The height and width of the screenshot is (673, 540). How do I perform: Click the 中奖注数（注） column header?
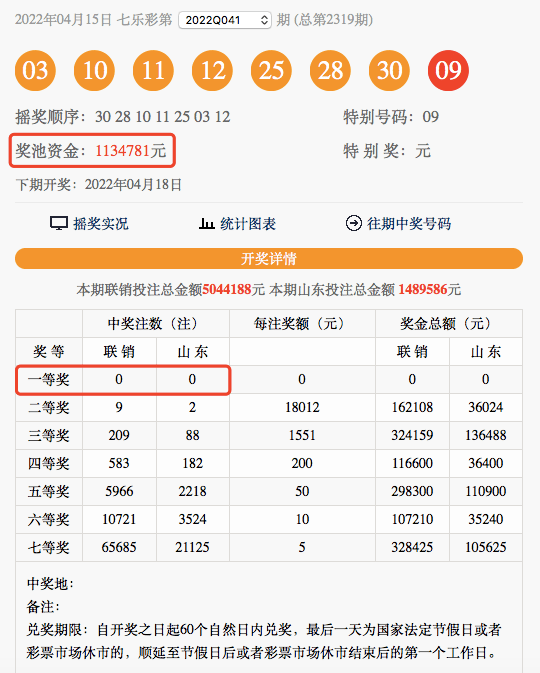pyautogui.click(x=156, y=324)
